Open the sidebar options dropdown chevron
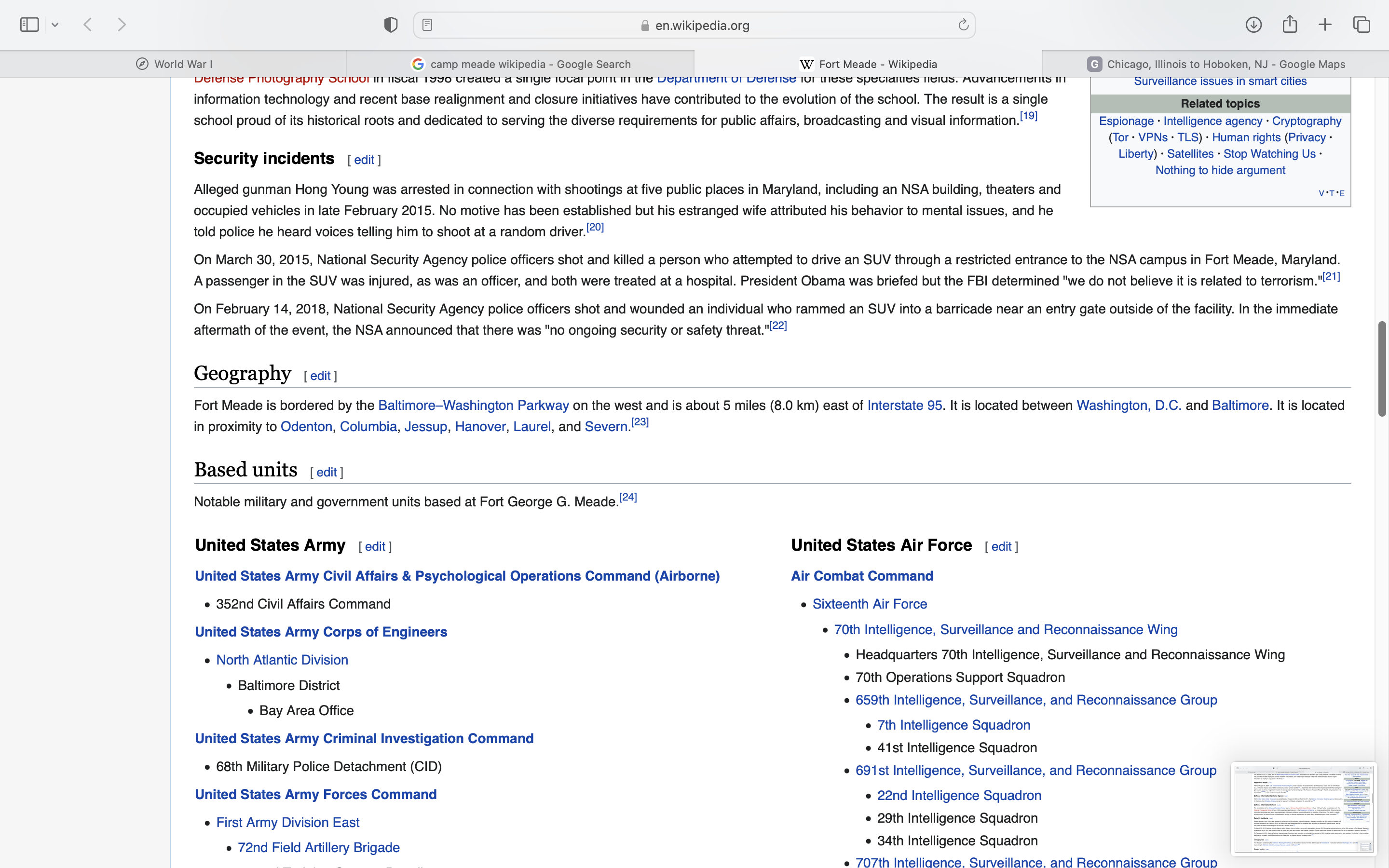The width and height of the screenshot is (1389, 868). [x=55, y=25]
